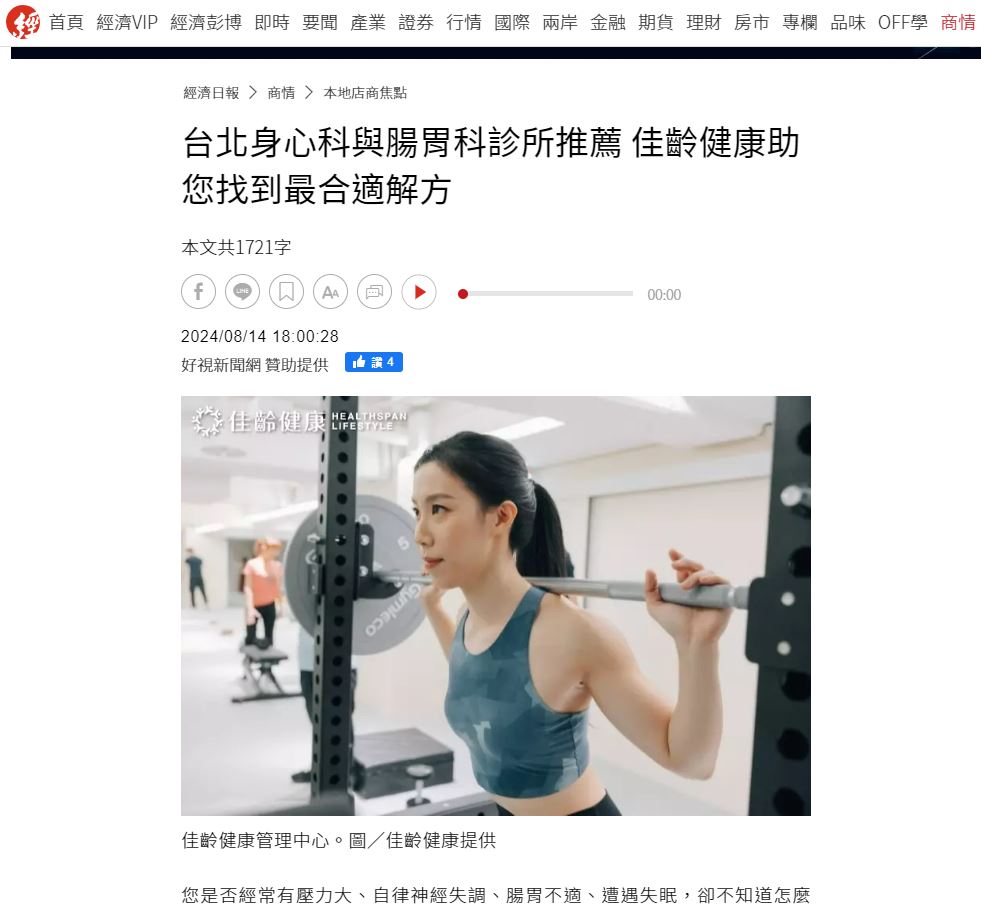
Task: Click the 商情 breadcrumb link
Action: [282, 93]
